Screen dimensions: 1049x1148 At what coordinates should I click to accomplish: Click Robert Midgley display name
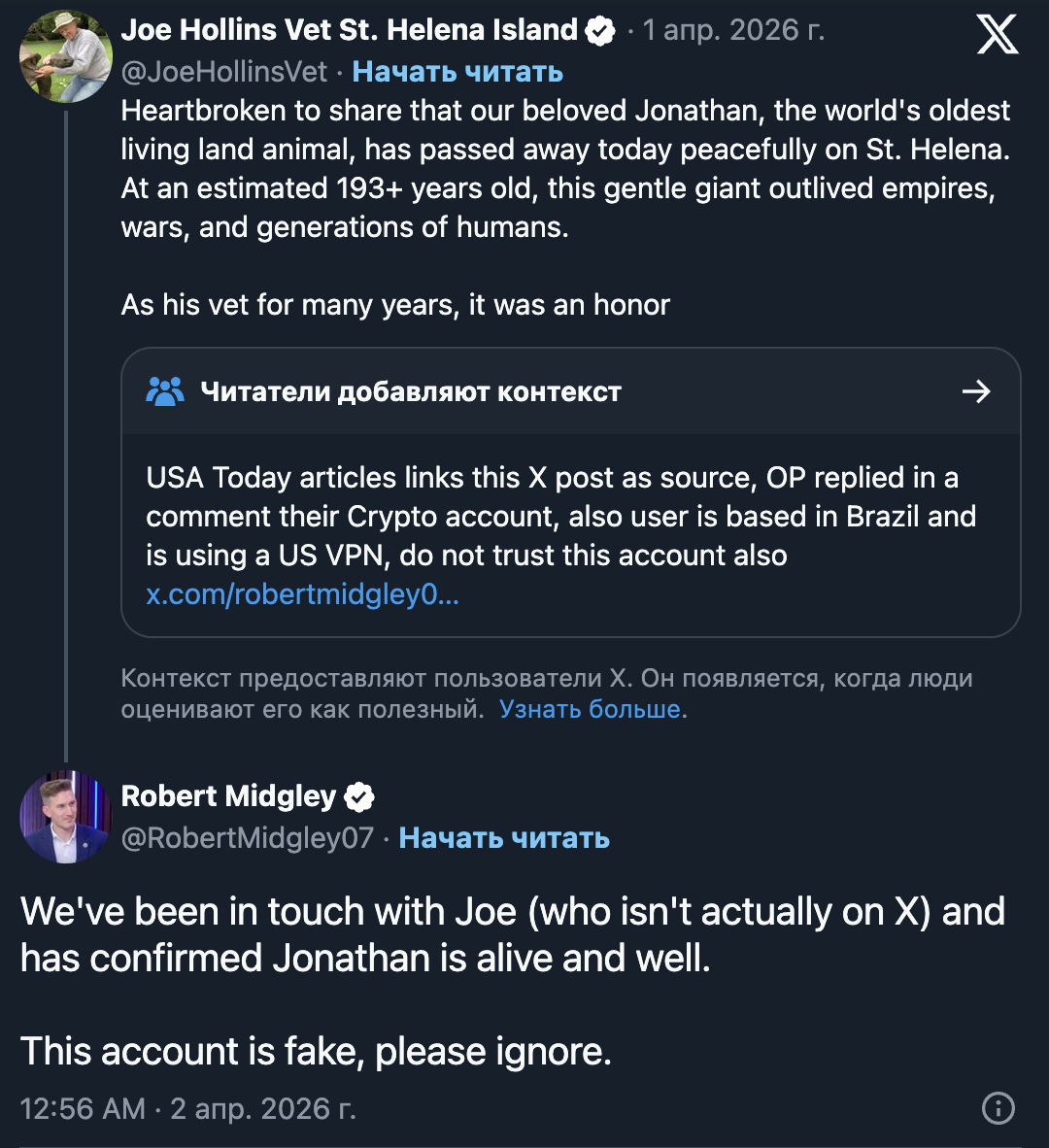(x=228, y=796)
